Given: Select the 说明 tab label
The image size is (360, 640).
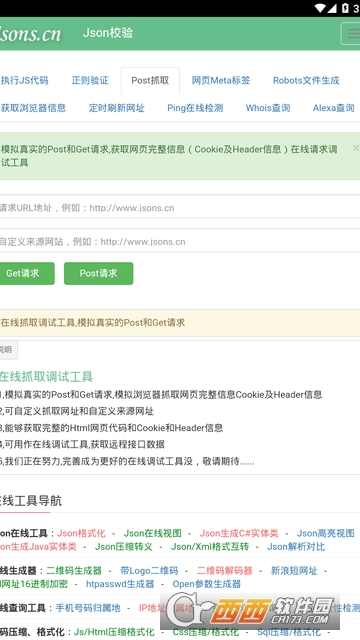Looking at the screenshot, I should coord(8,350).
